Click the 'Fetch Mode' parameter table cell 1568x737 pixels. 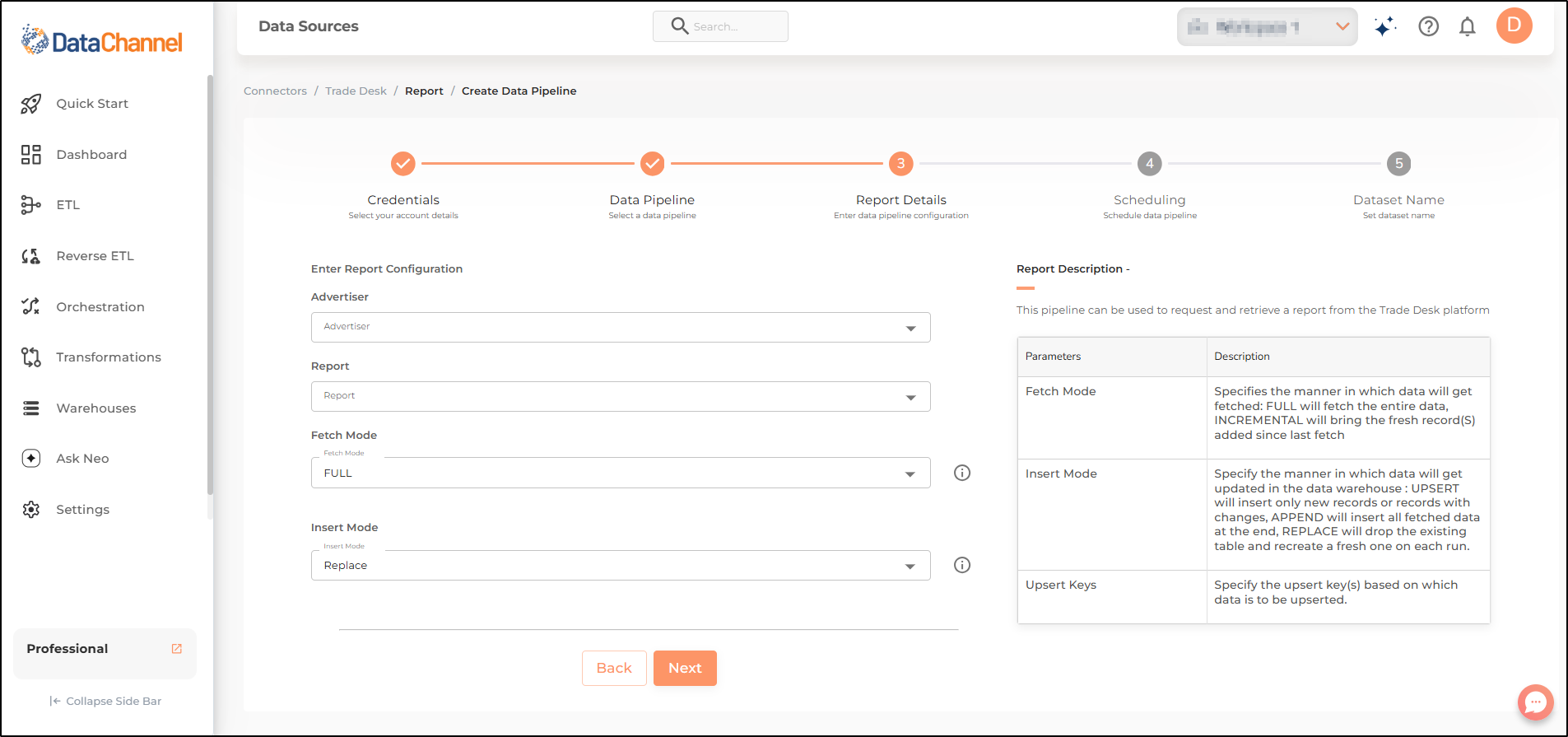click(x=1112, y=417)
